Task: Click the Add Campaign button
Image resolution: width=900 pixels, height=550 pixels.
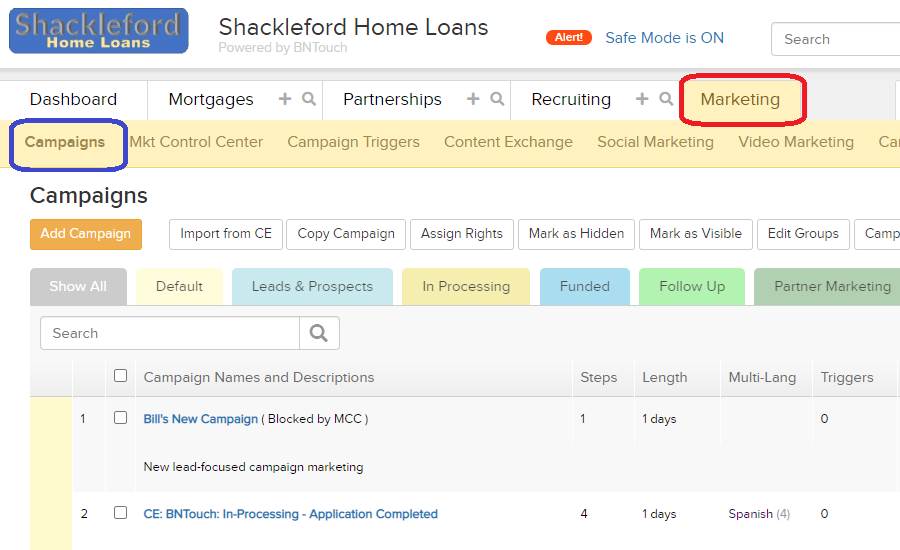Action: click(86, 234)
